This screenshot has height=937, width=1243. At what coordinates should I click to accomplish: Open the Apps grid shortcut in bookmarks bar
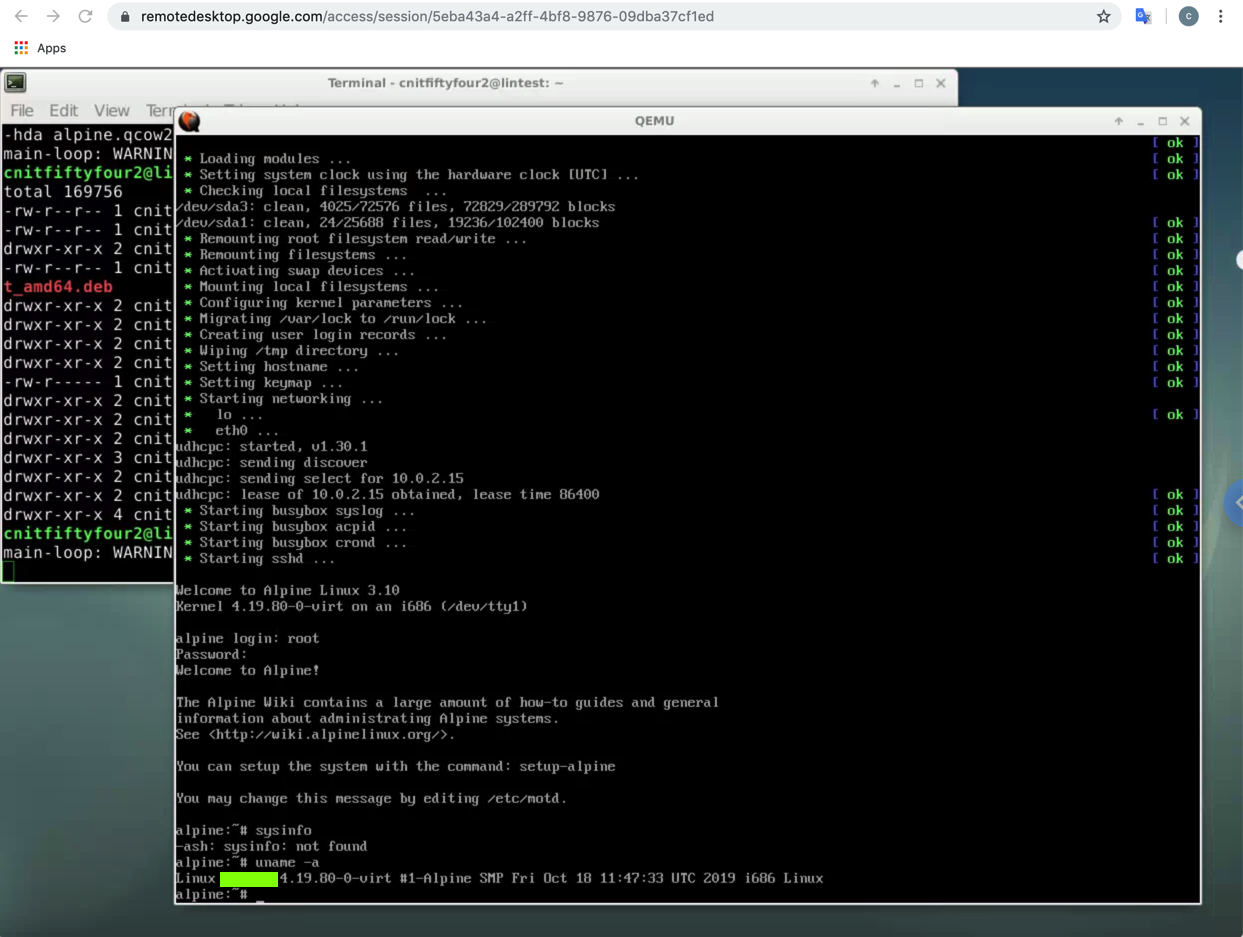coord(40,48)
